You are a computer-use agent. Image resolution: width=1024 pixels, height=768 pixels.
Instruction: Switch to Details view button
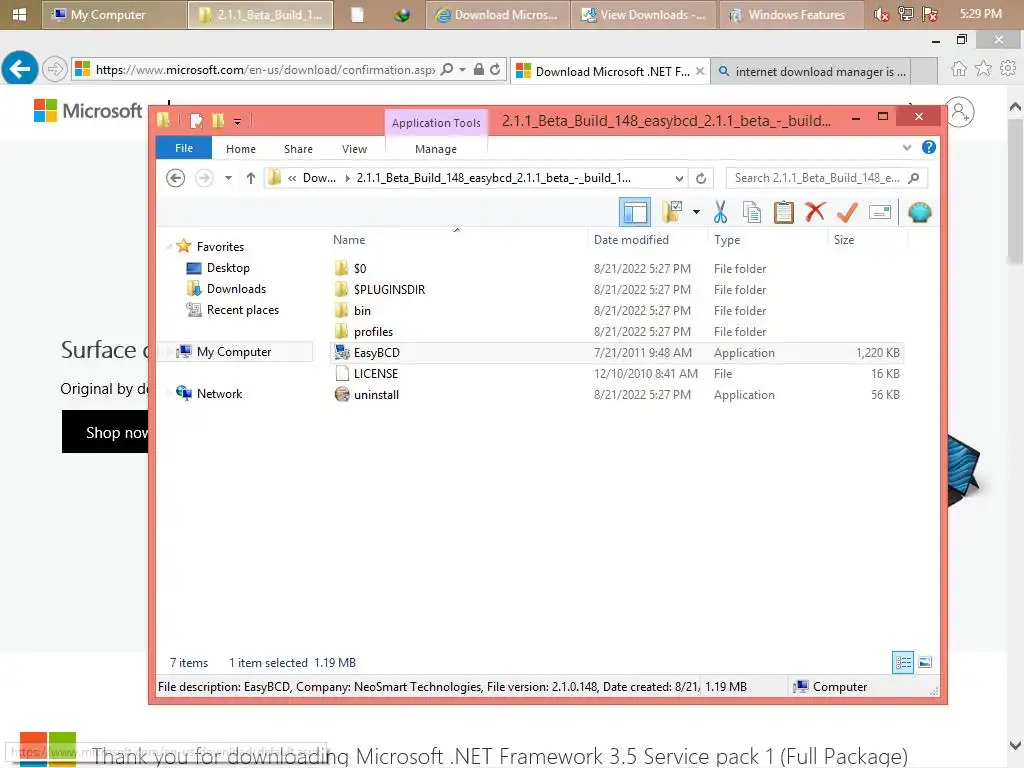[x=903, y=662]
